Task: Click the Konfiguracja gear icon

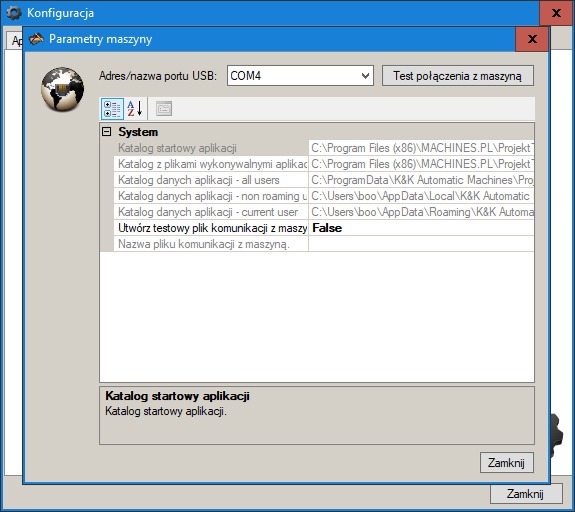Action: 14,13
